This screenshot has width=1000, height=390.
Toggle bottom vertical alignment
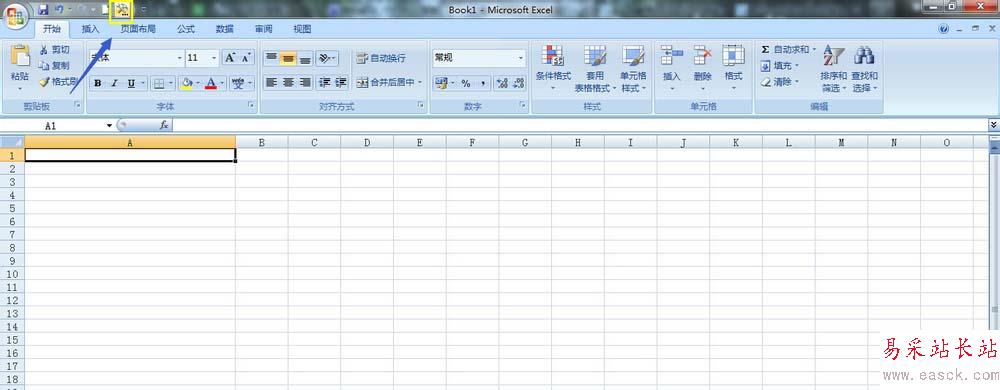point(305,58)
